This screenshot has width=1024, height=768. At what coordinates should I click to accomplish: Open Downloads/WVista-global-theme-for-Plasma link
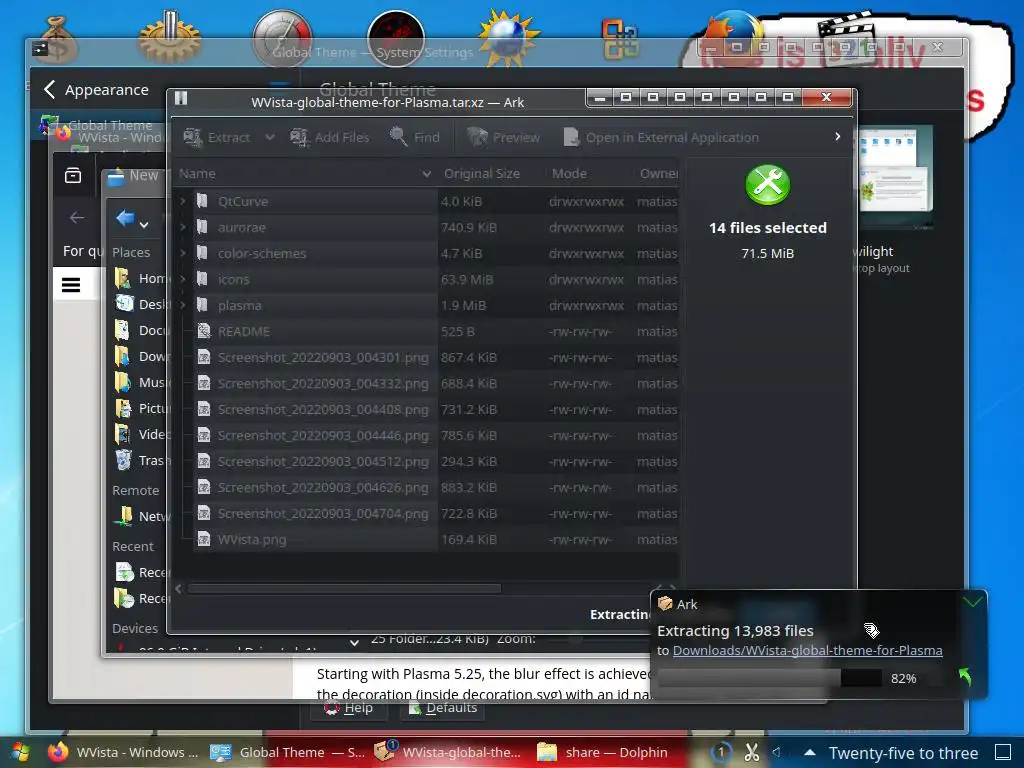[x=807, y=650]
